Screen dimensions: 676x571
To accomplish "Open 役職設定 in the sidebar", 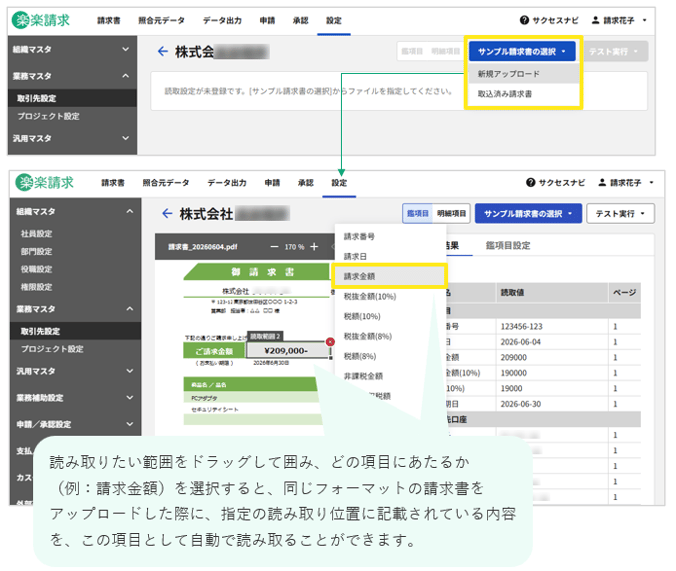I will point(37,269).
